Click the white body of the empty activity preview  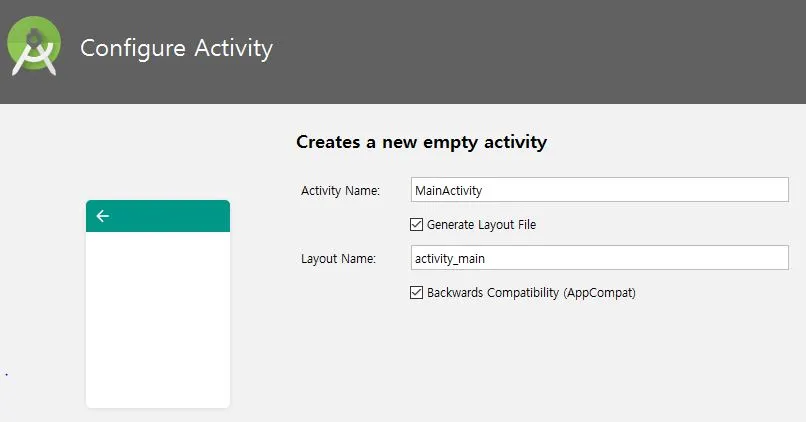pos(158,320)
